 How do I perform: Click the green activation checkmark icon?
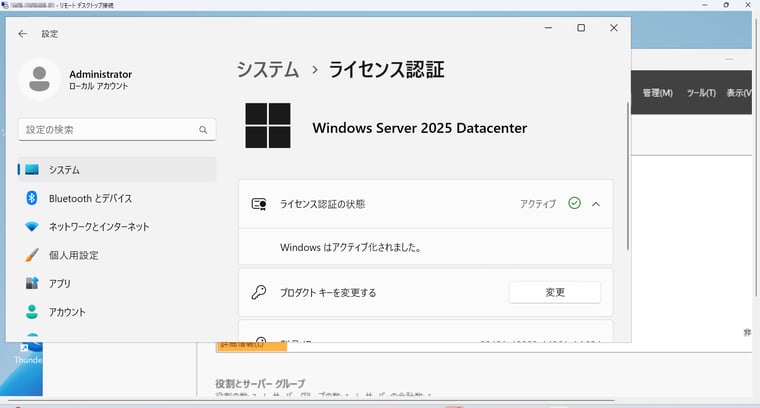[574, 204]
